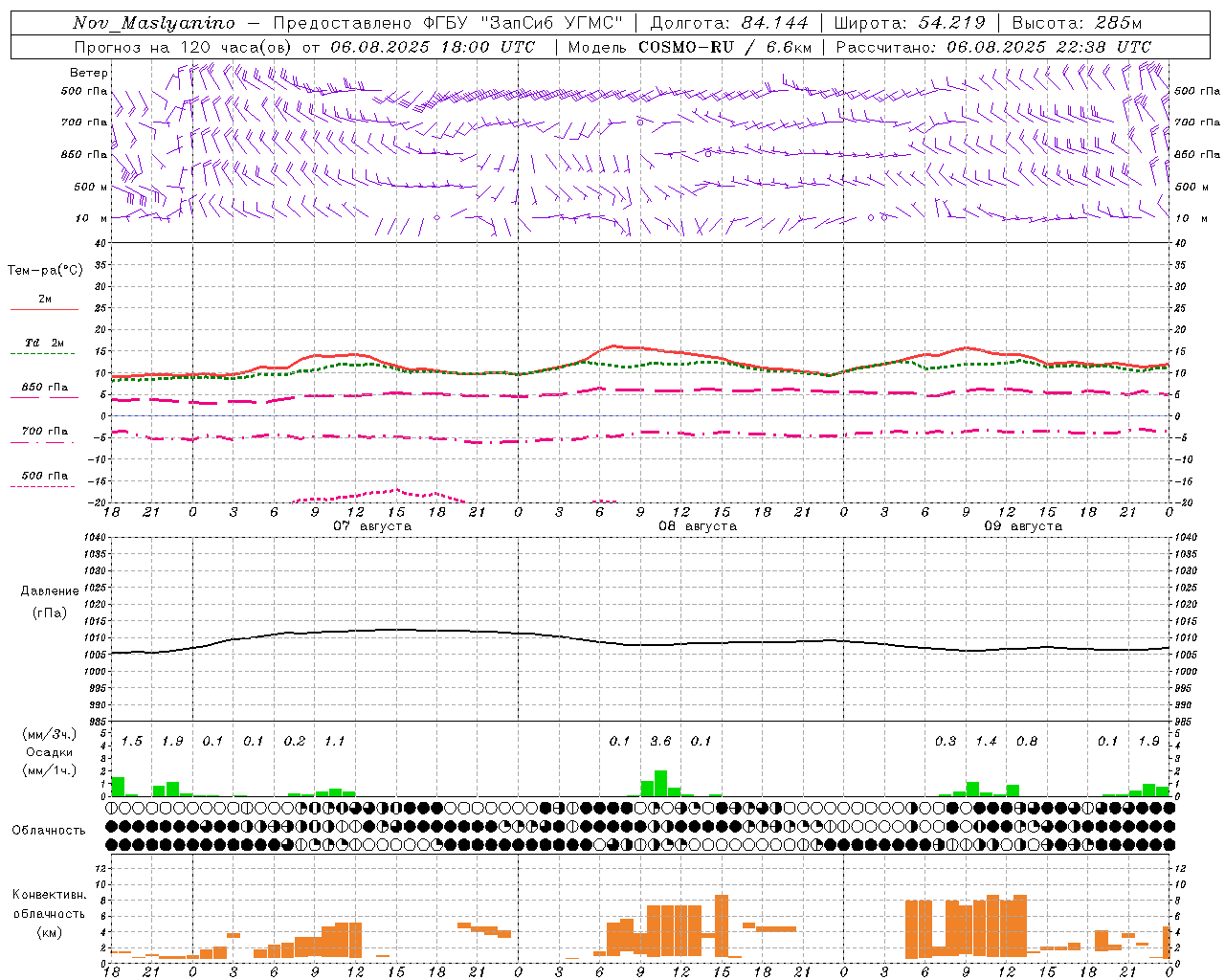This screenshot has height=980, width=1225.
Task: Click the (км) unit label for convective cloud
Action: [50, 932]
